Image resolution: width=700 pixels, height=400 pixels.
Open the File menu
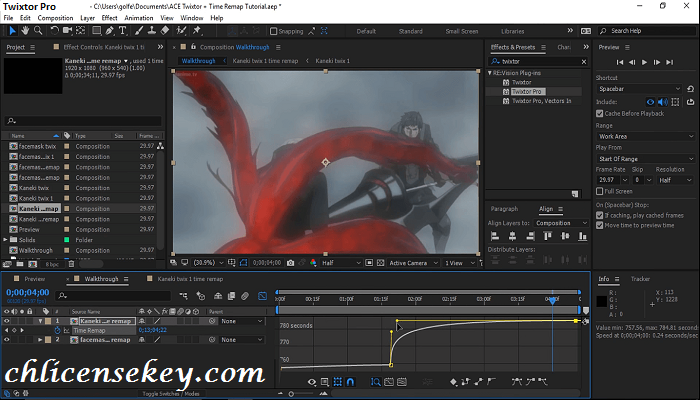(8, 18)
